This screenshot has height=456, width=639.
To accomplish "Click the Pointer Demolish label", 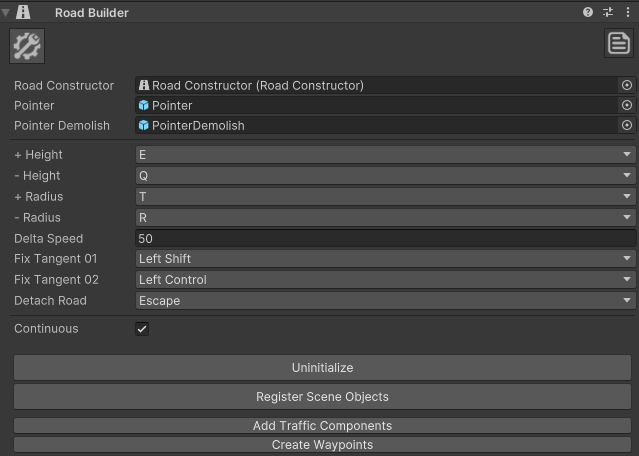I will 62,126.
